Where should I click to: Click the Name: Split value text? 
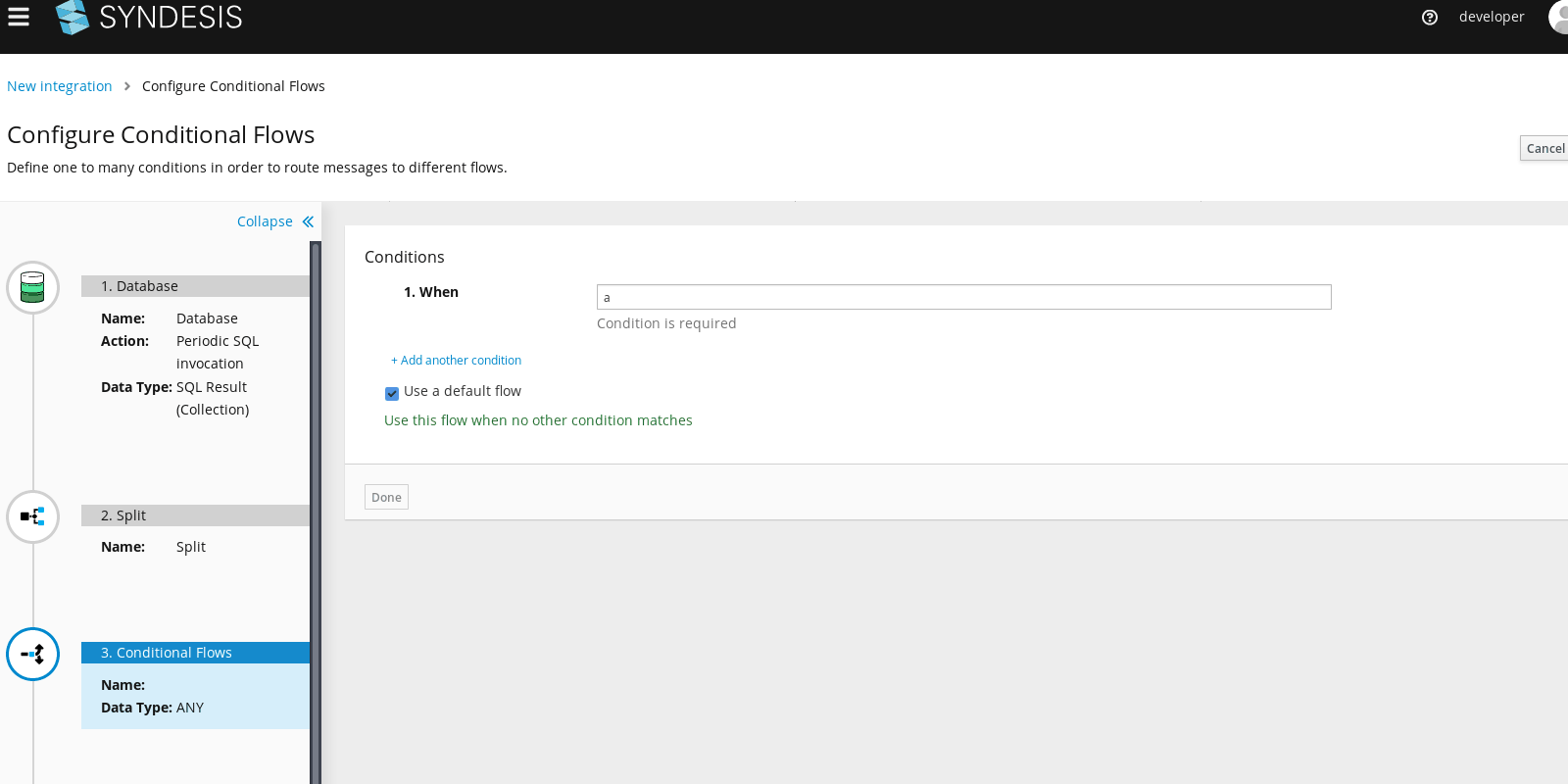[191, 547]
